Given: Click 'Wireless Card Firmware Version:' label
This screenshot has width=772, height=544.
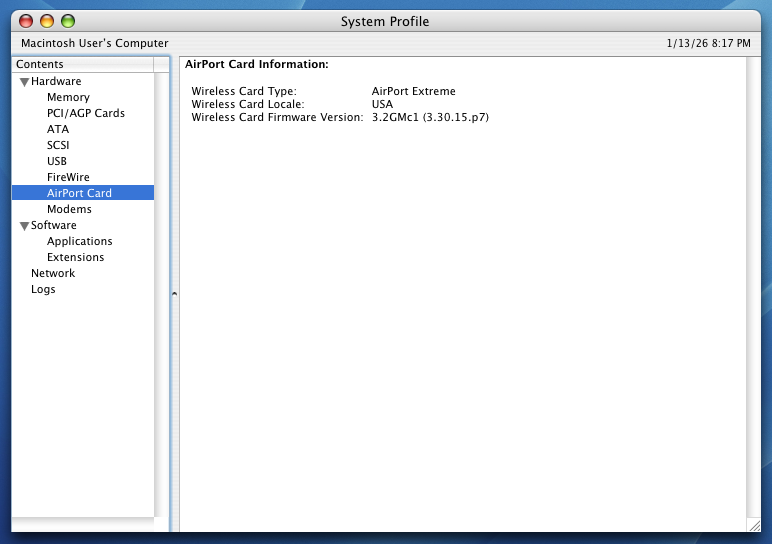Looking at the screenshot, I should (277, 117).
